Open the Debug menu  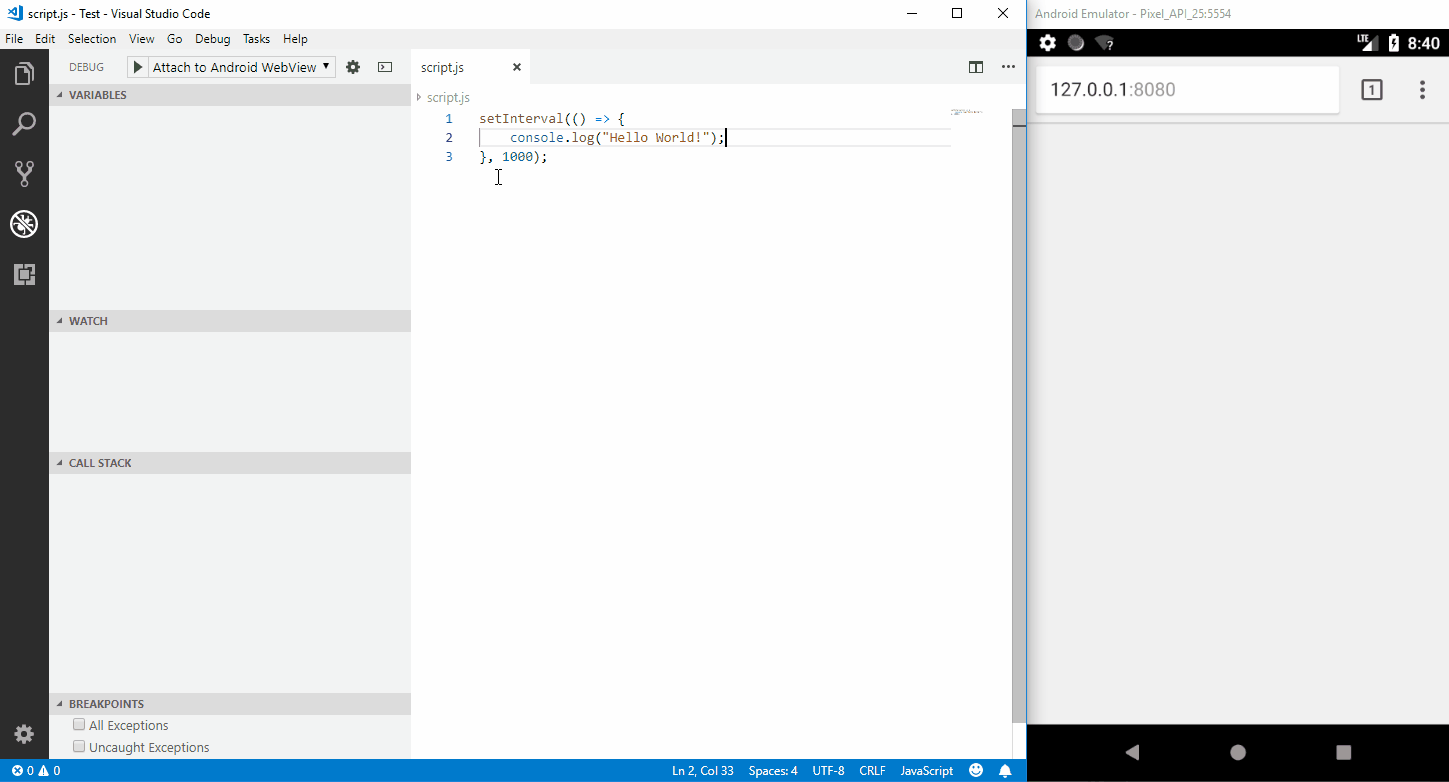point(212,39)
